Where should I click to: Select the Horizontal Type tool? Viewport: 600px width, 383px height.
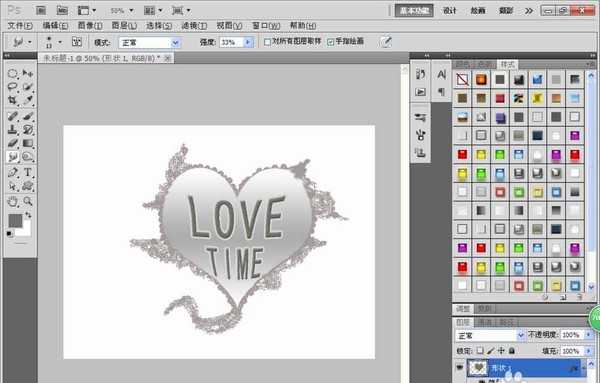(28, 173)
